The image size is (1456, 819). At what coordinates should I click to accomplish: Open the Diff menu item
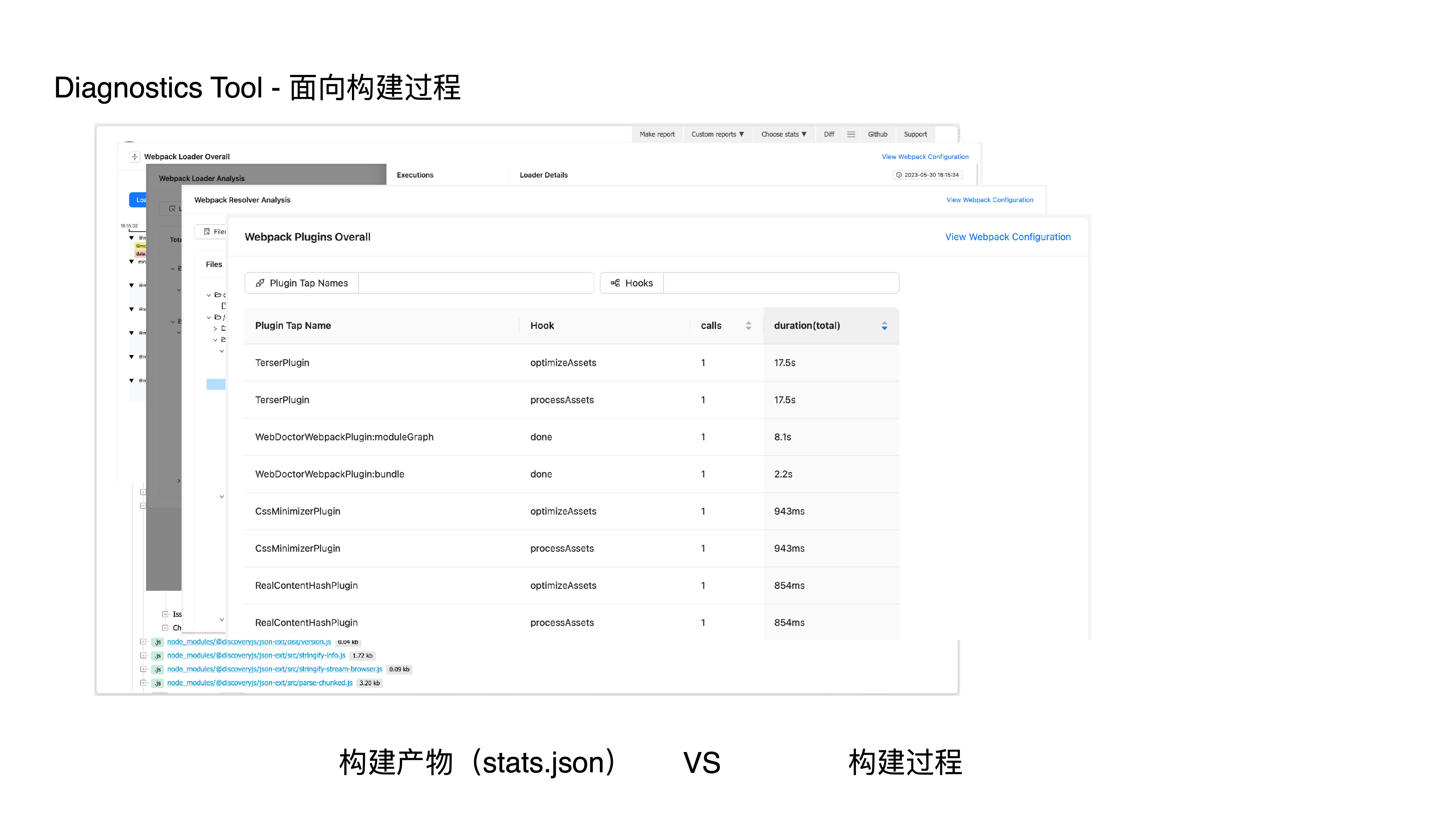[x=829, y=135]
